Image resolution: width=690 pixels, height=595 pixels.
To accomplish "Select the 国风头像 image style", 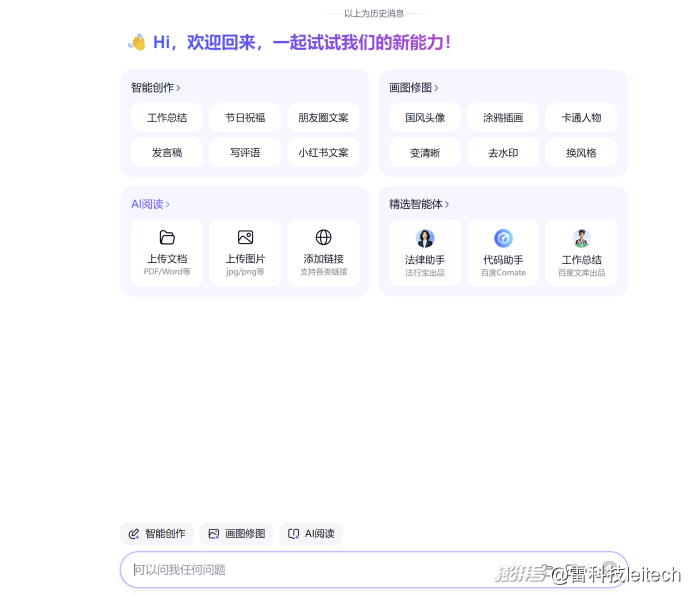I will tap(425, 118).
